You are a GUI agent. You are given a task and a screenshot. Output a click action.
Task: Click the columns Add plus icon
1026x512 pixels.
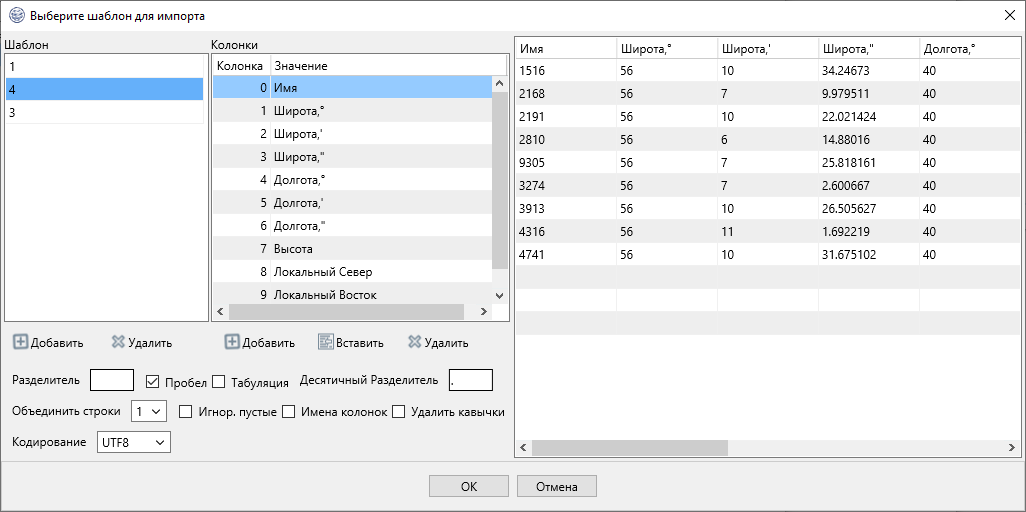[232, 342]
